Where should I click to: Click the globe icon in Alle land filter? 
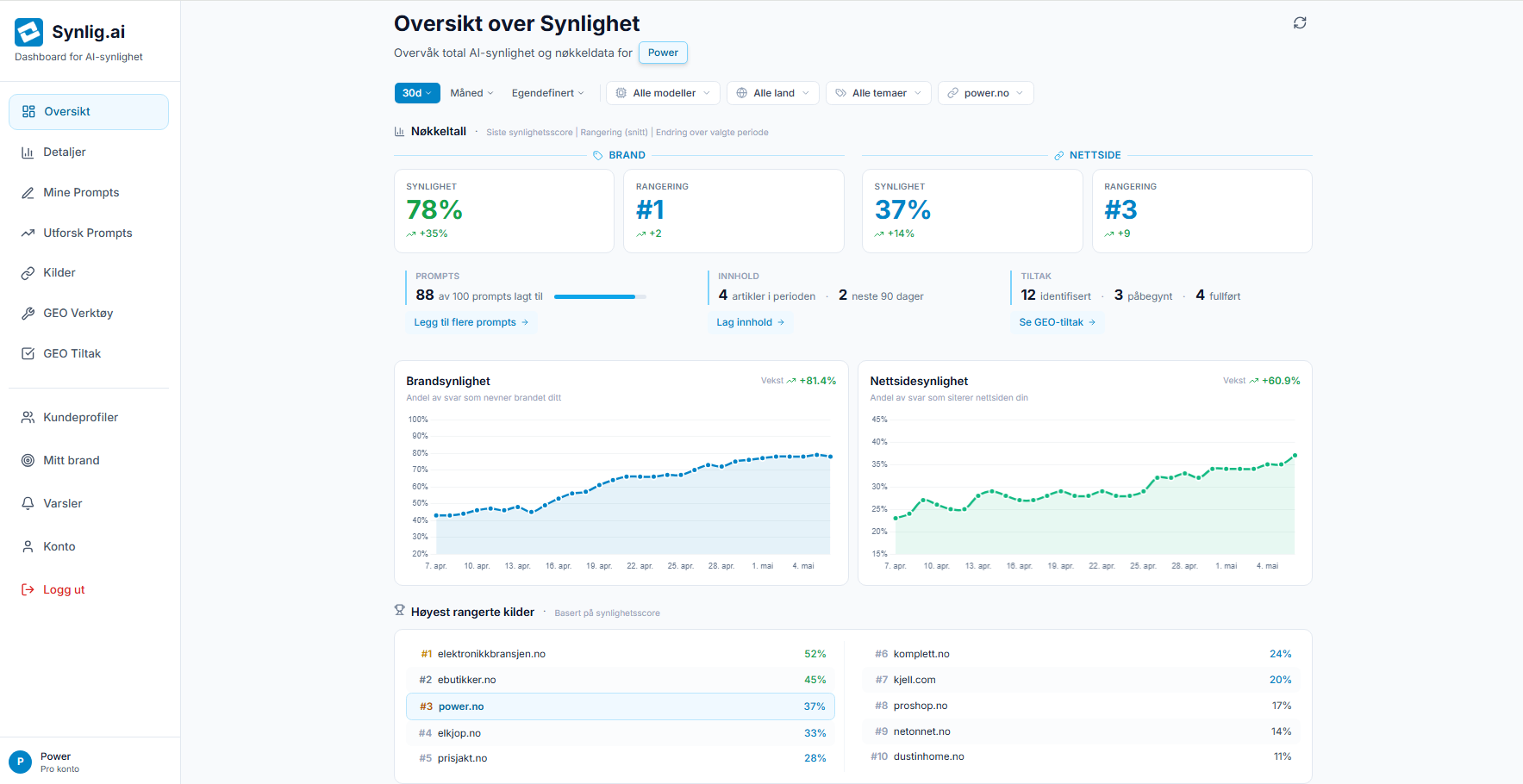742,93
